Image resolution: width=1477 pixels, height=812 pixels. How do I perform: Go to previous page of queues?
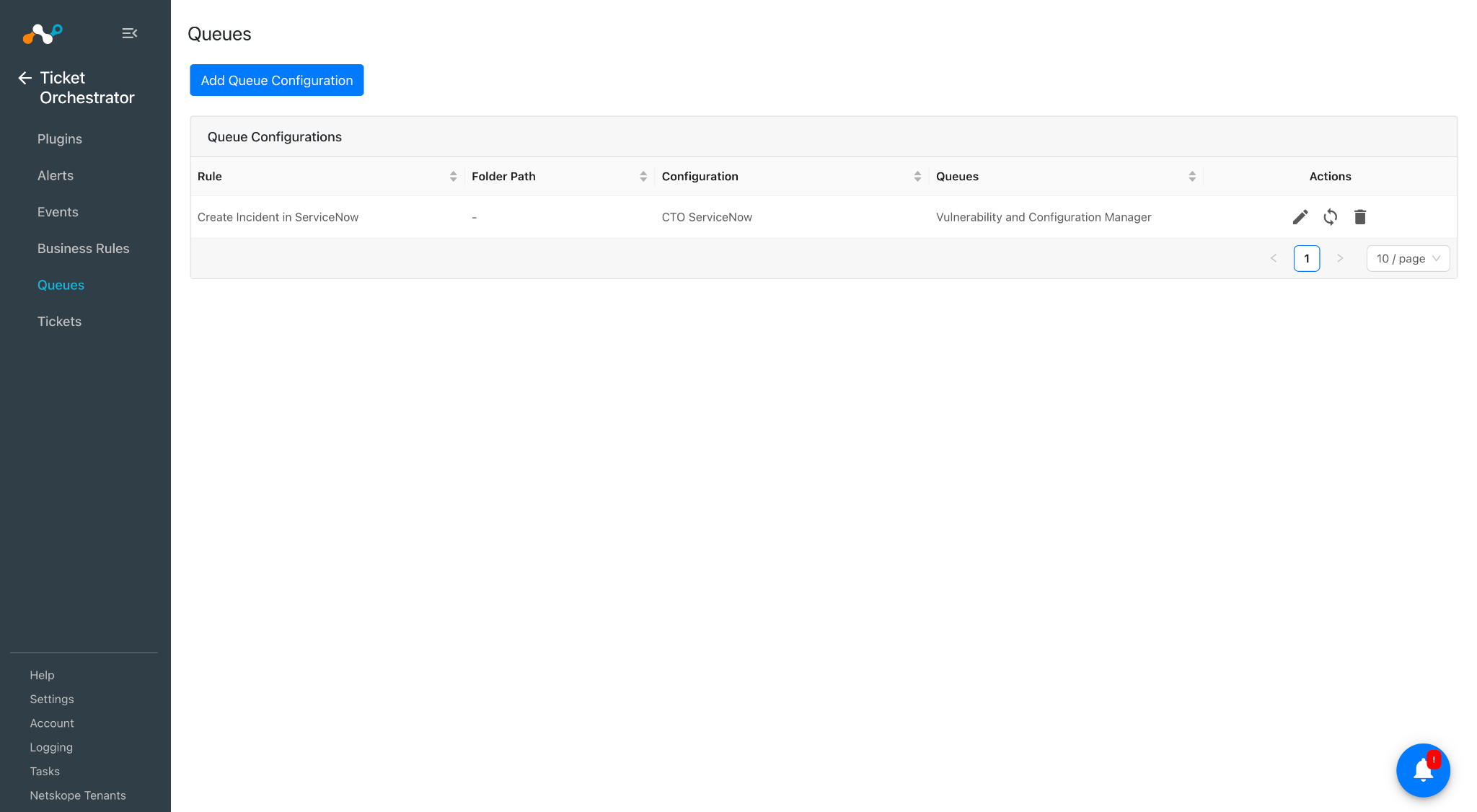click(1274, 258)
